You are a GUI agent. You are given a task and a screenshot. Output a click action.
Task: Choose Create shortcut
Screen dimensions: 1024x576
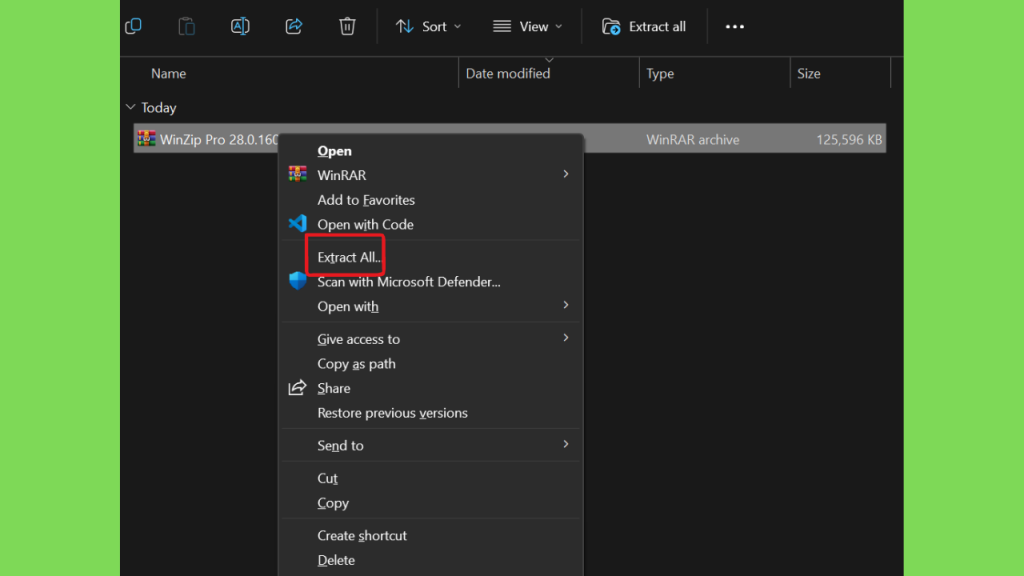click(x=362, y=536)
